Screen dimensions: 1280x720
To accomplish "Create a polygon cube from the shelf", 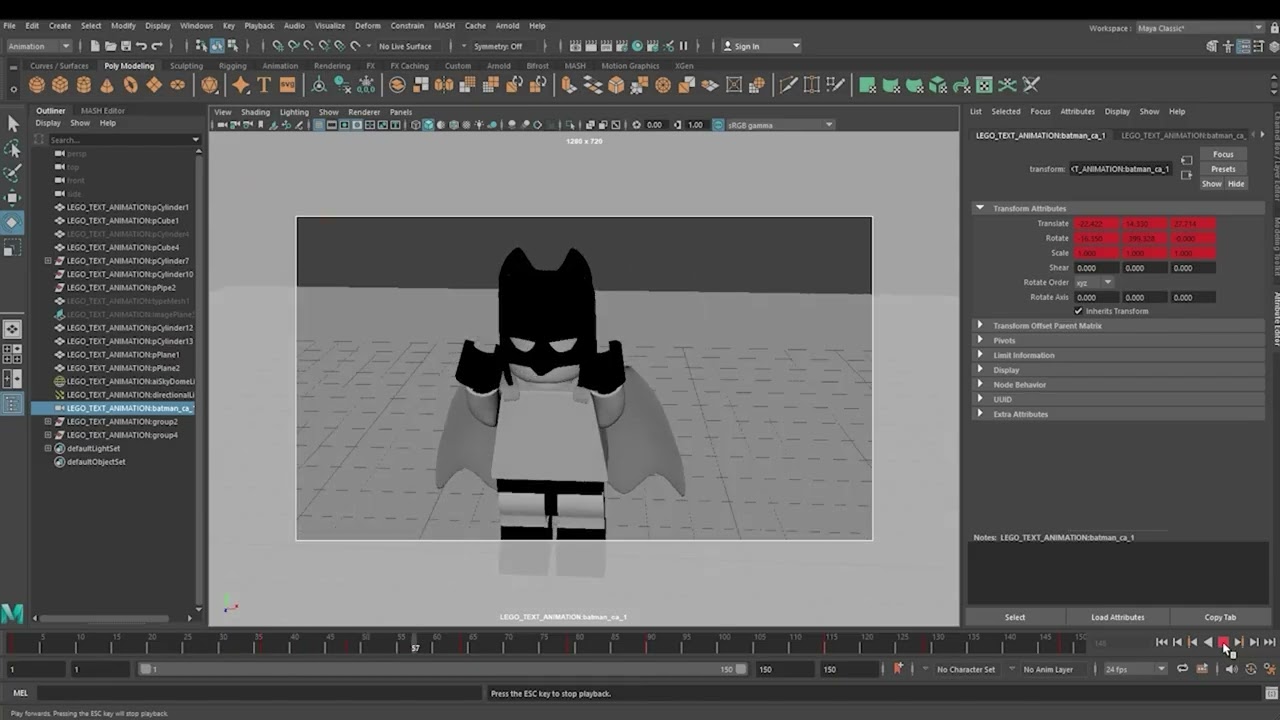I will point(60,85).
